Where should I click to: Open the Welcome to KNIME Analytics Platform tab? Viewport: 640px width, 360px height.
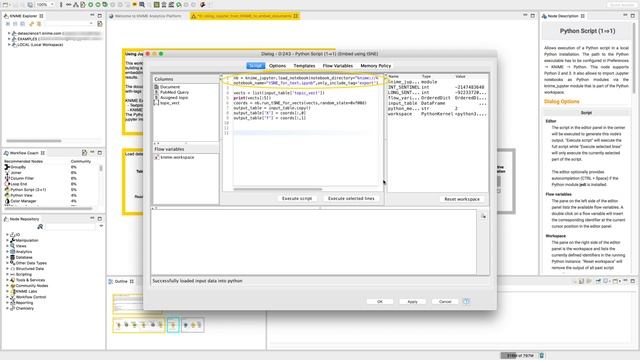tap(147, 16)
